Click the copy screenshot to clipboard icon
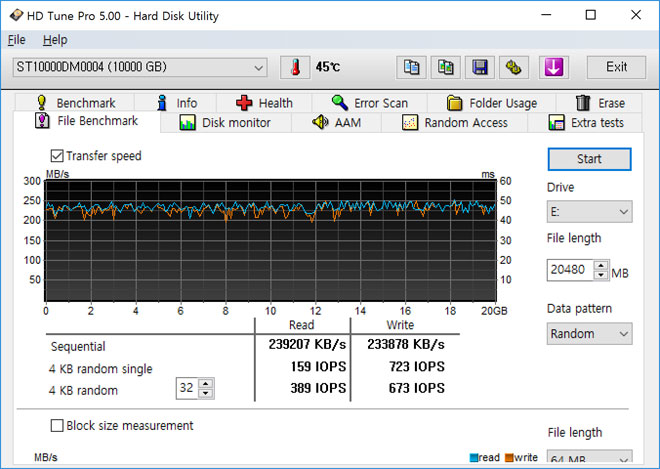The height and width of the screenshot is (469, 660). 445,67
